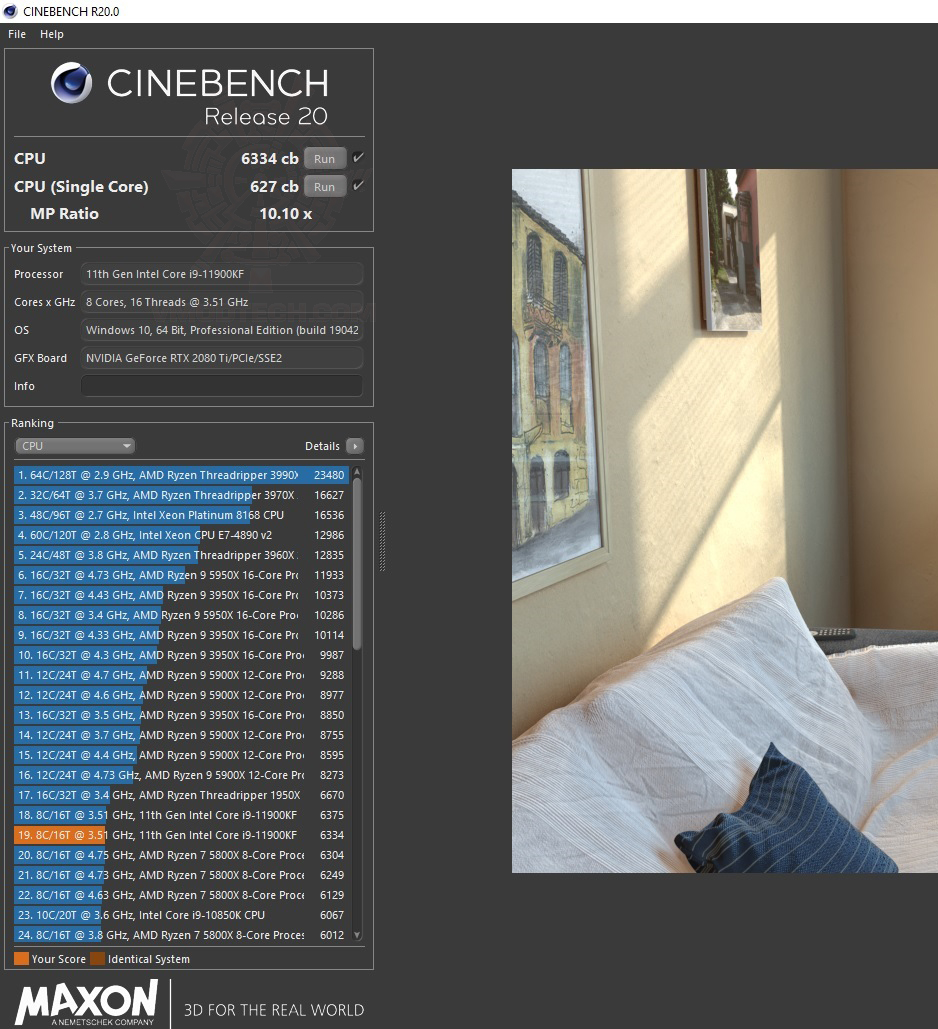The width and height of the screenshot is (938, 1029).
Task: Toggle the CPU test checkbox
Action: point(358,158)
